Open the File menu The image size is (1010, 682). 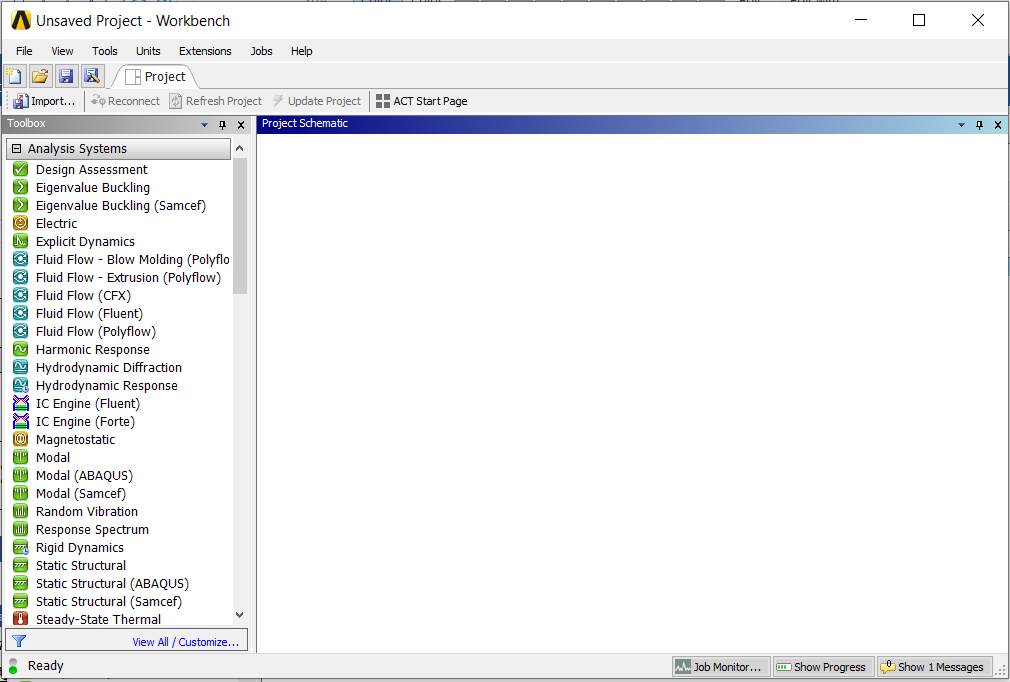[x=24, y=51]
